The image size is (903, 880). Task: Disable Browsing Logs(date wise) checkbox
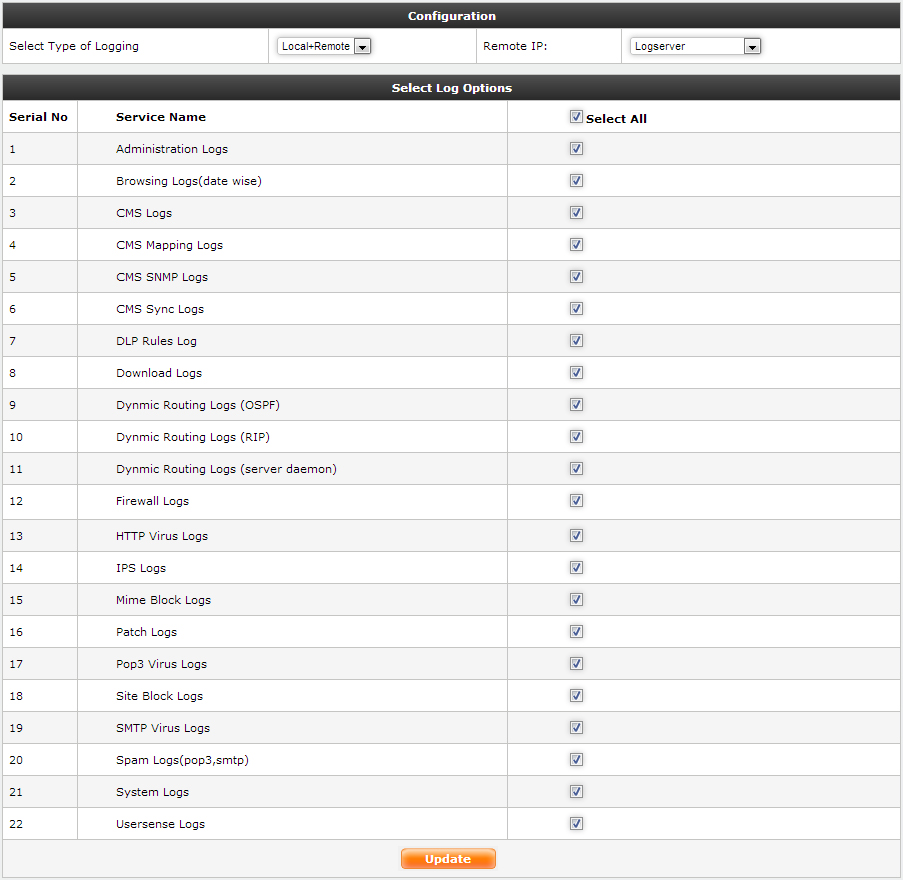coord(576,181)
